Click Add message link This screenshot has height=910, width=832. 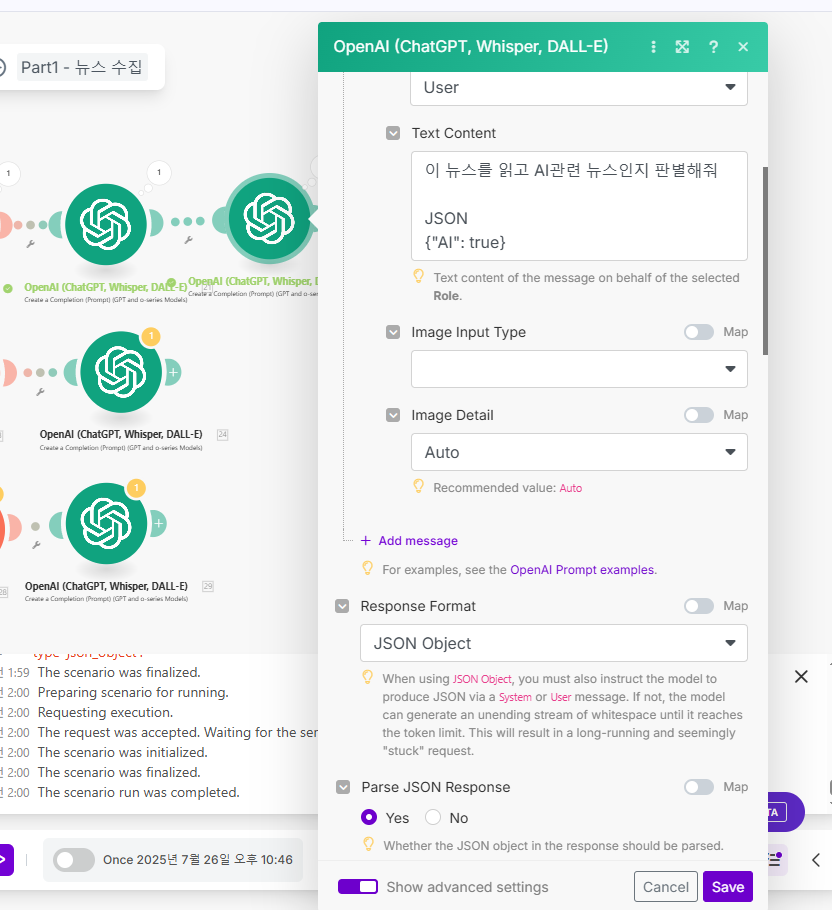click(410, 541)
